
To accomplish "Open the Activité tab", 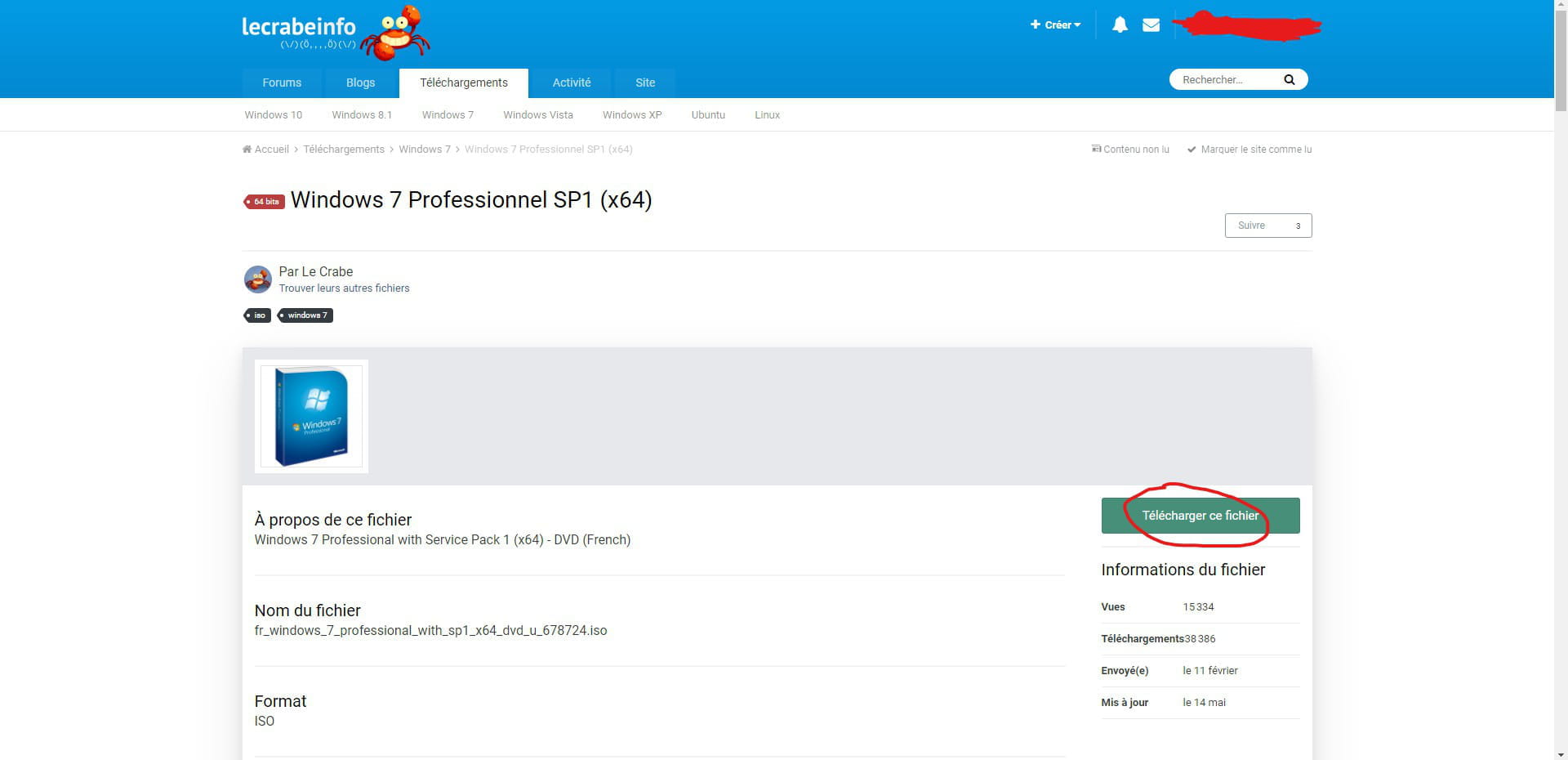I will pos(572,83).
